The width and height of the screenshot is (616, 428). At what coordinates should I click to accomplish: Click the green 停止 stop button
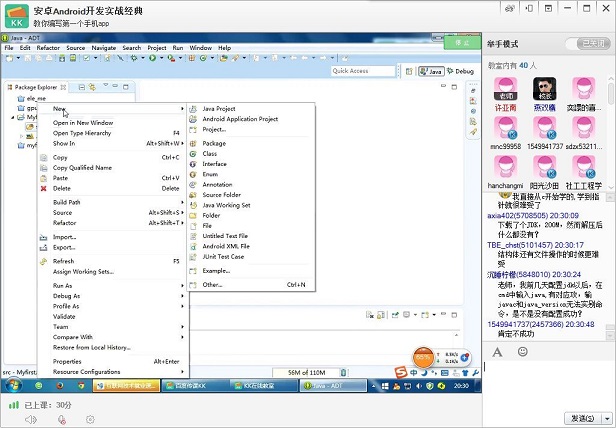point(462,43)
